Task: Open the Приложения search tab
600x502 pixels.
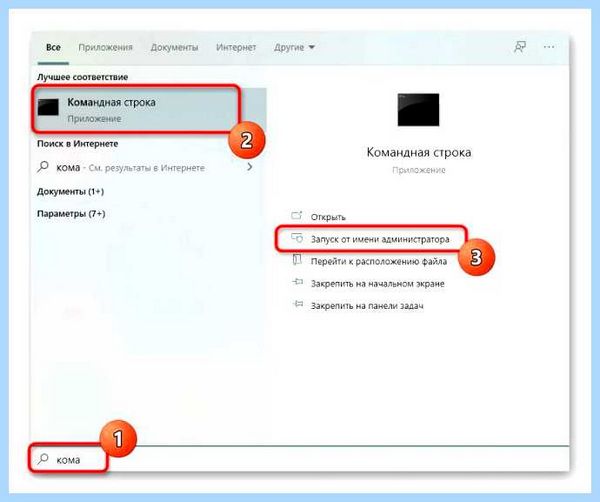Action: click(105, 47)
